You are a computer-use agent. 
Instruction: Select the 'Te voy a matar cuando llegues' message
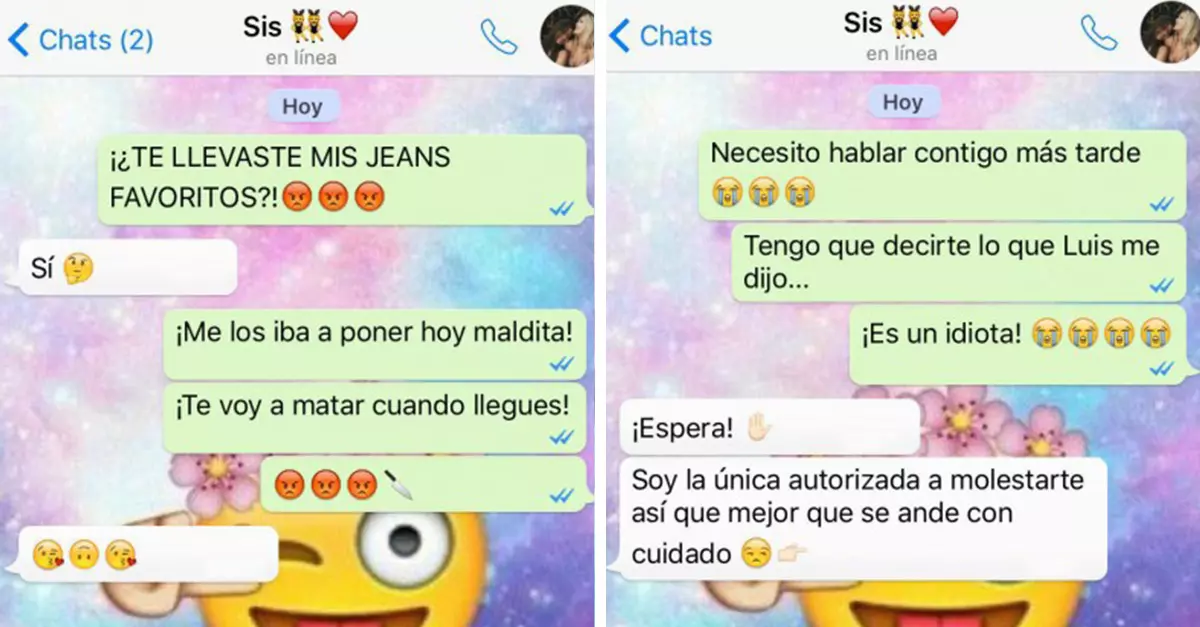point(376,417)
